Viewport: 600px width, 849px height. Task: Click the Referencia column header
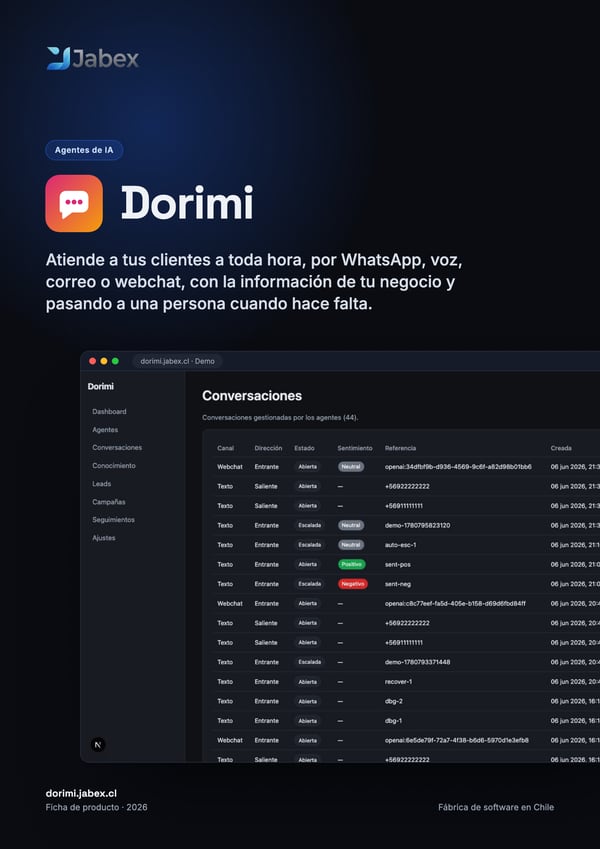coord(400,448)
